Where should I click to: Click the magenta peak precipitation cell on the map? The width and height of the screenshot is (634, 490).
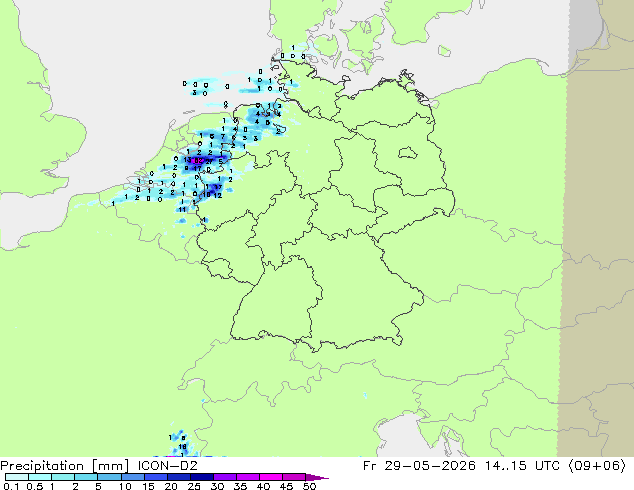click(x=198, y=161)
